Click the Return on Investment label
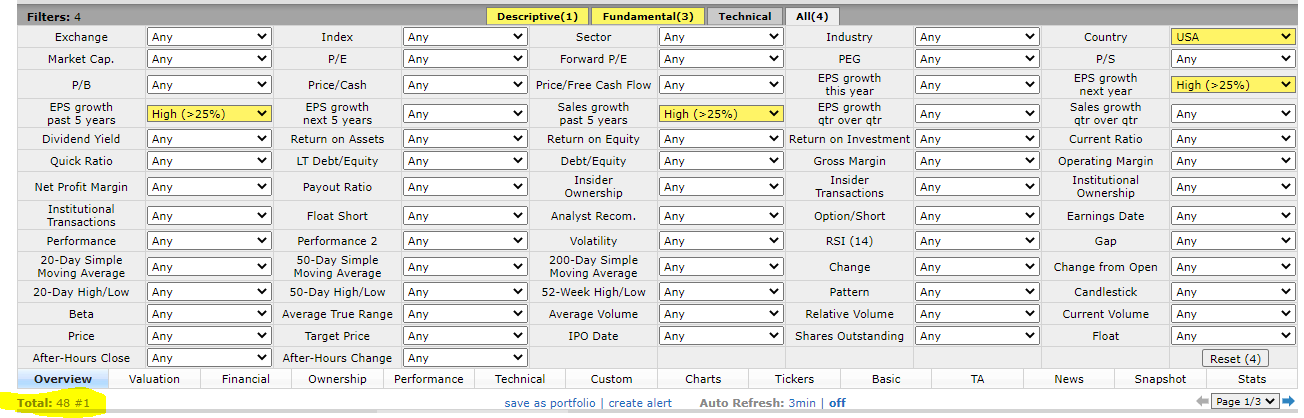Screen dimensions: 1304x418 [x=849, y=140]
